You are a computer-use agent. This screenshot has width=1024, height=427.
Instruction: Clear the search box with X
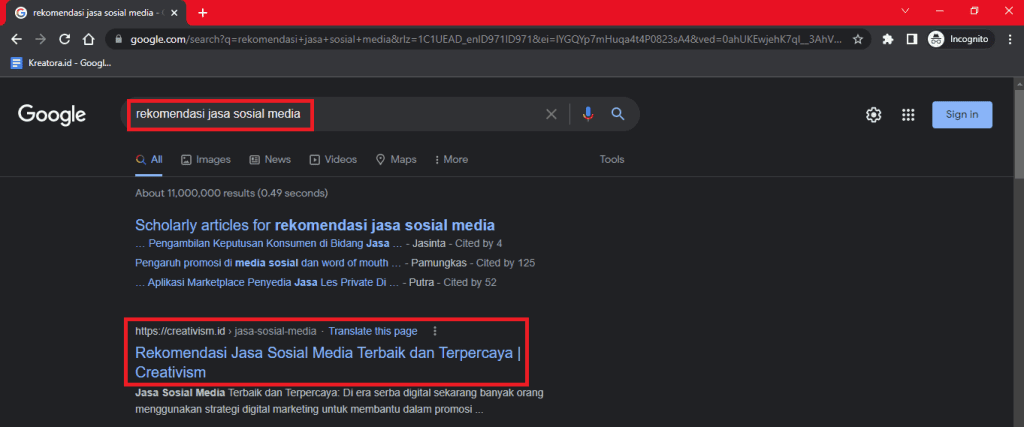point(551,114)
